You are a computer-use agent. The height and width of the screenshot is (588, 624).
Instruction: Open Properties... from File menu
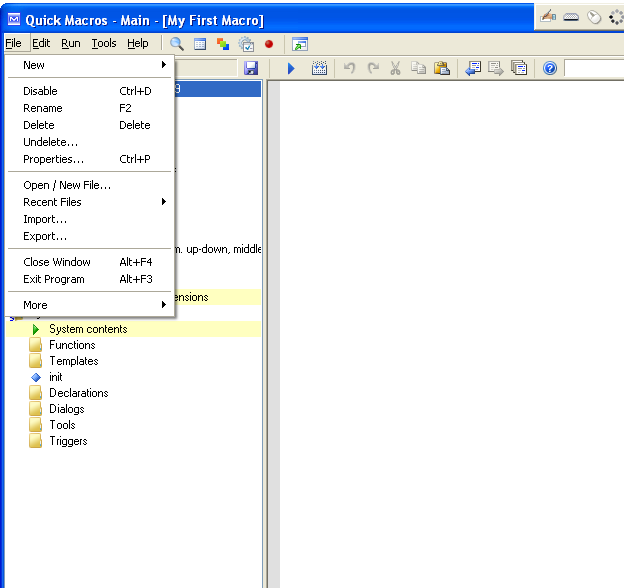91,159
